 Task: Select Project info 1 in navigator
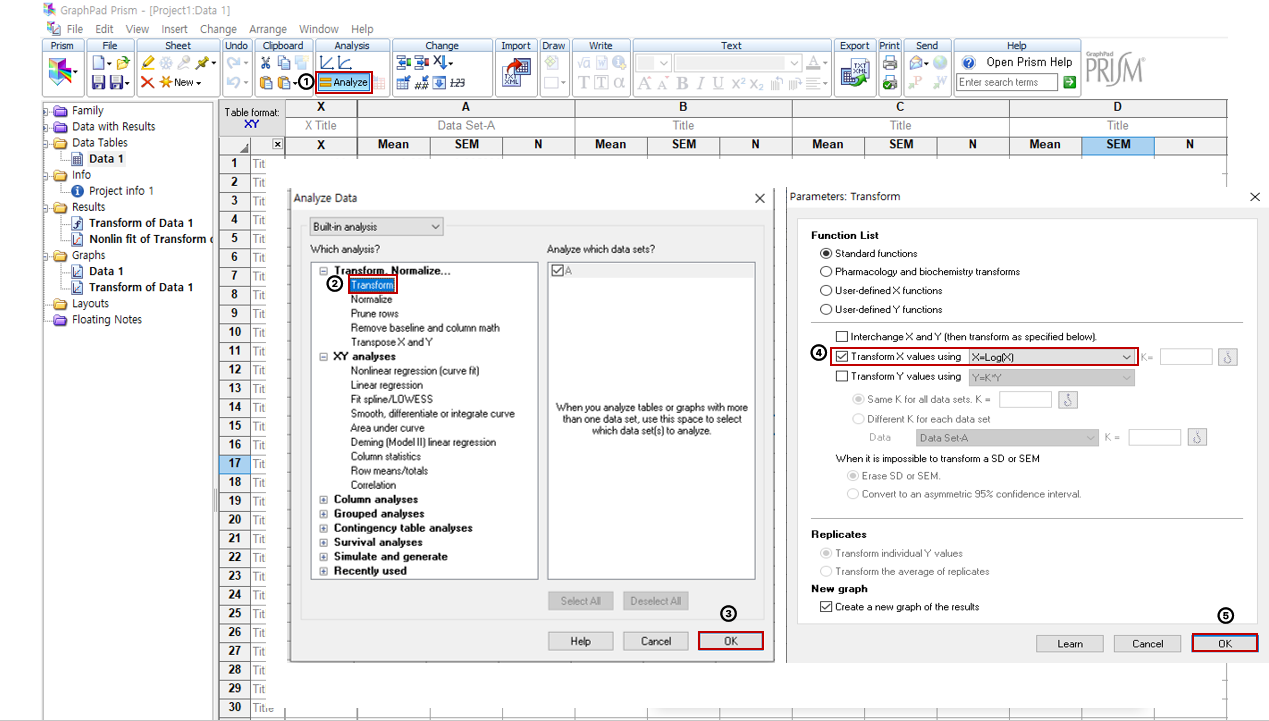[121, 191]
